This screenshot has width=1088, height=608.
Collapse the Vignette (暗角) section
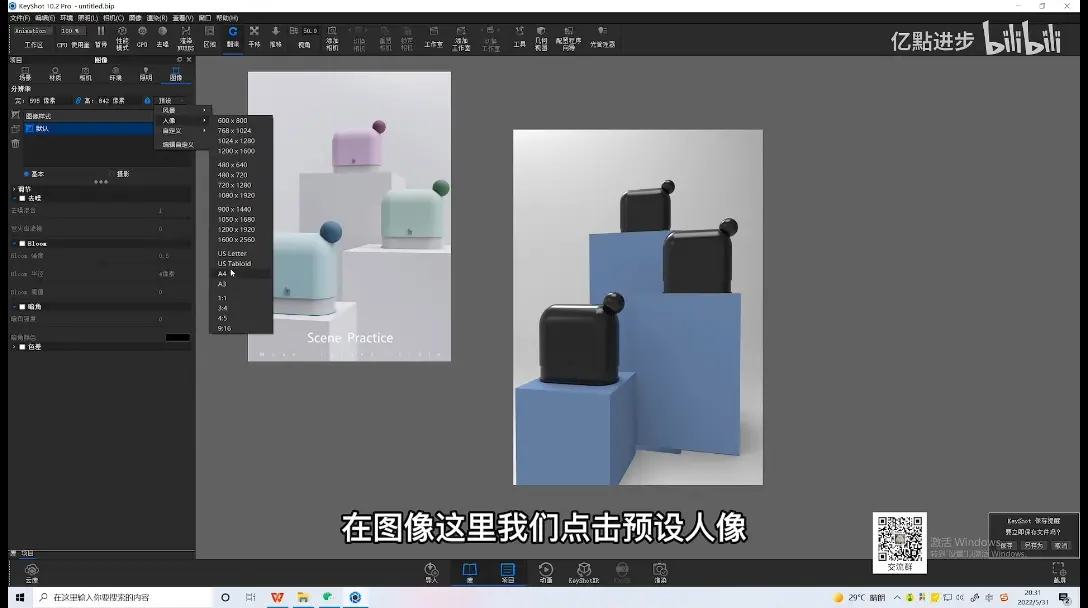14,307
